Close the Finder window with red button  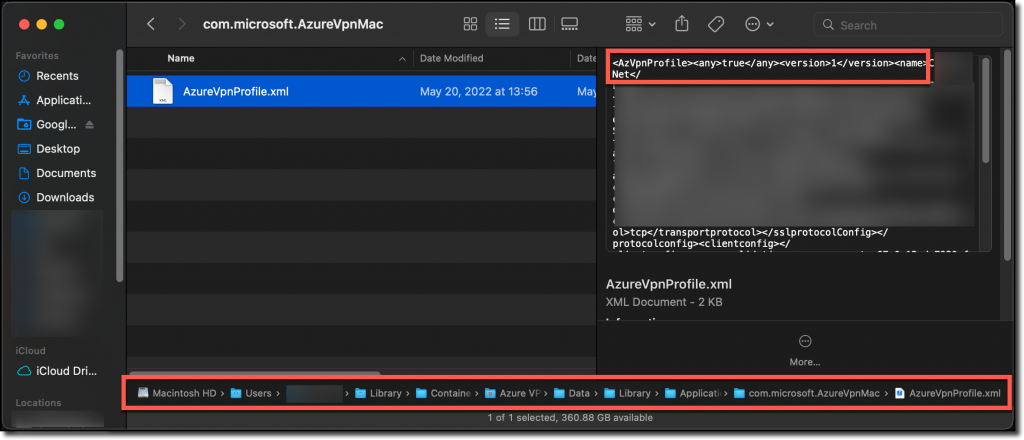coord(24,25)
